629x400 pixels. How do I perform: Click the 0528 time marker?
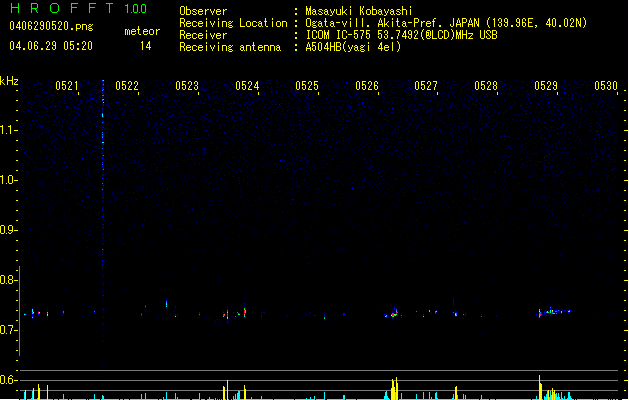pos(486,86)
